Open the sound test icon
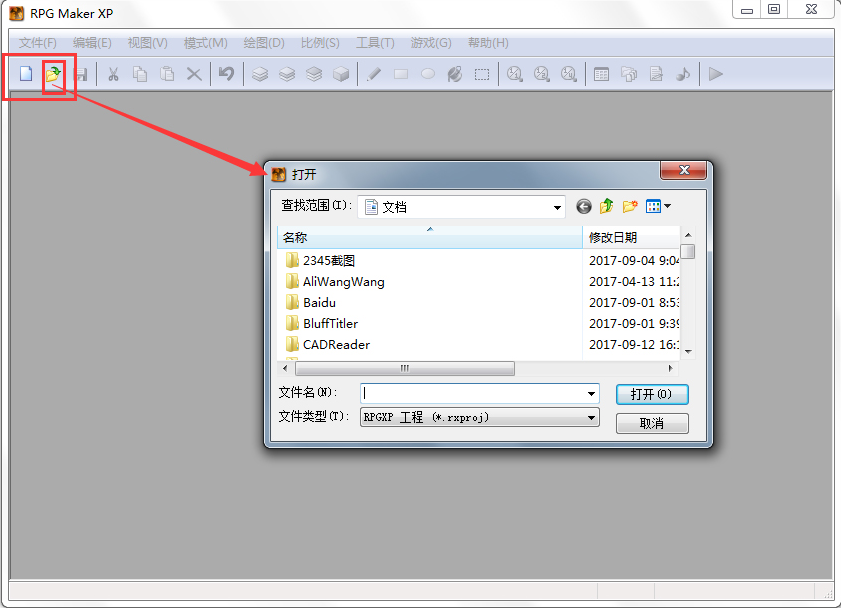The height and width of the screenshot is (608, 841). pos(682,74)
